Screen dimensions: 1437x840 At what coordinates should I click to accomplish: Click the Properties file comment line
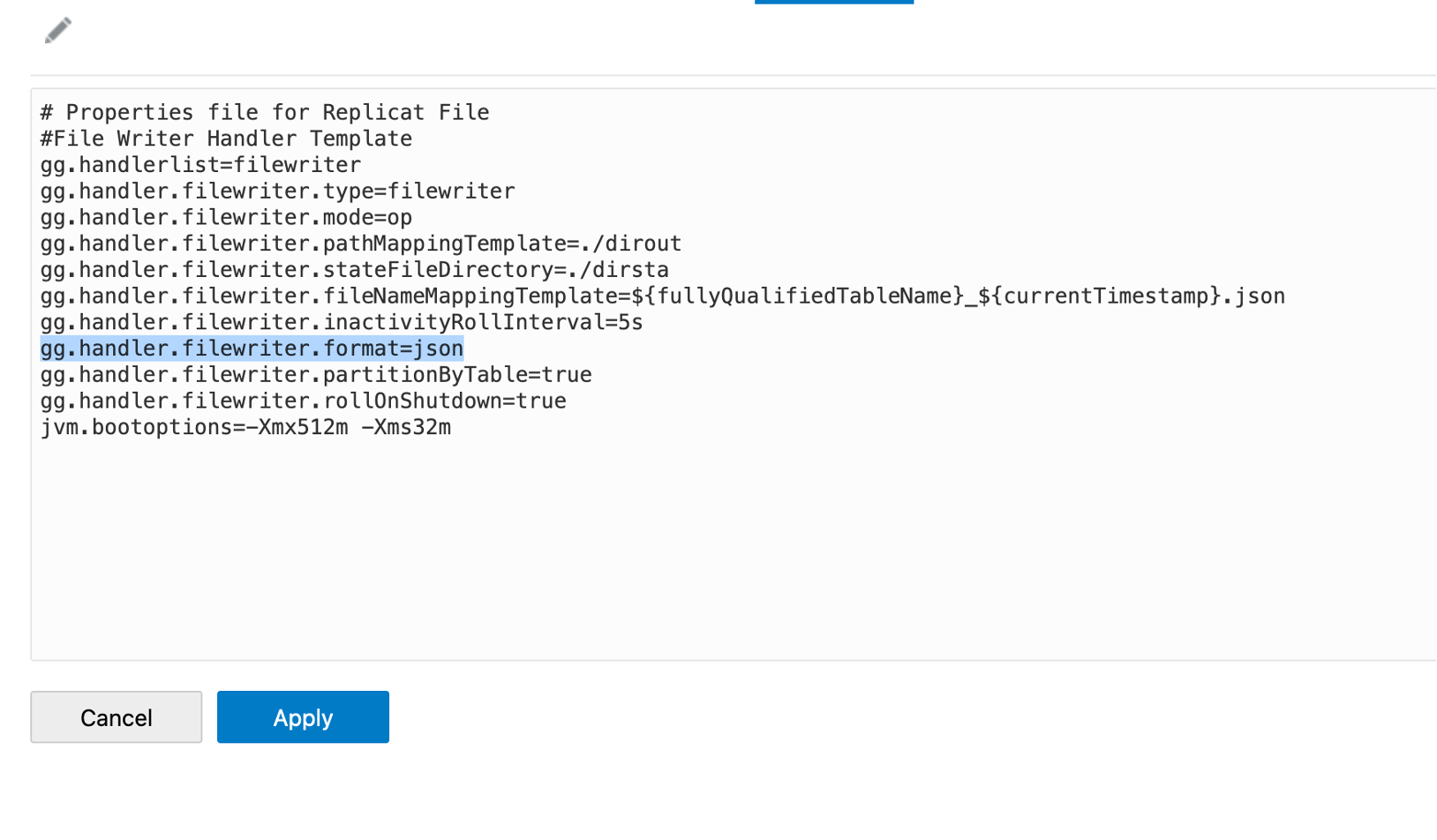(x=263, y=112)
